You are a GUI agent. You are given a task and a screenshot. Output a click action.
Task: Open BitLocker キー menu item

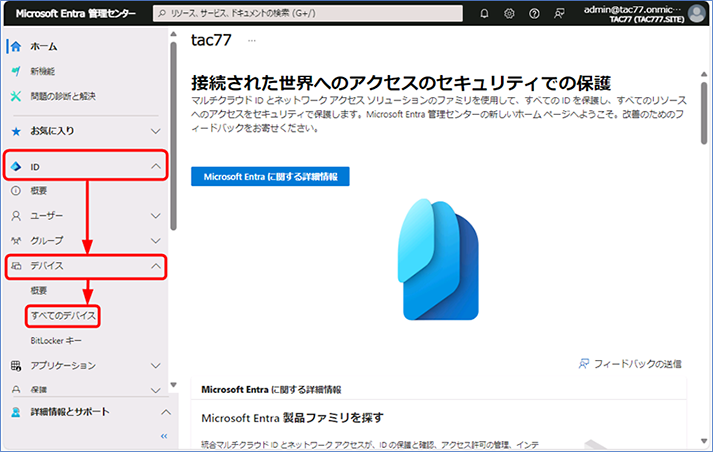click(56, 341)
